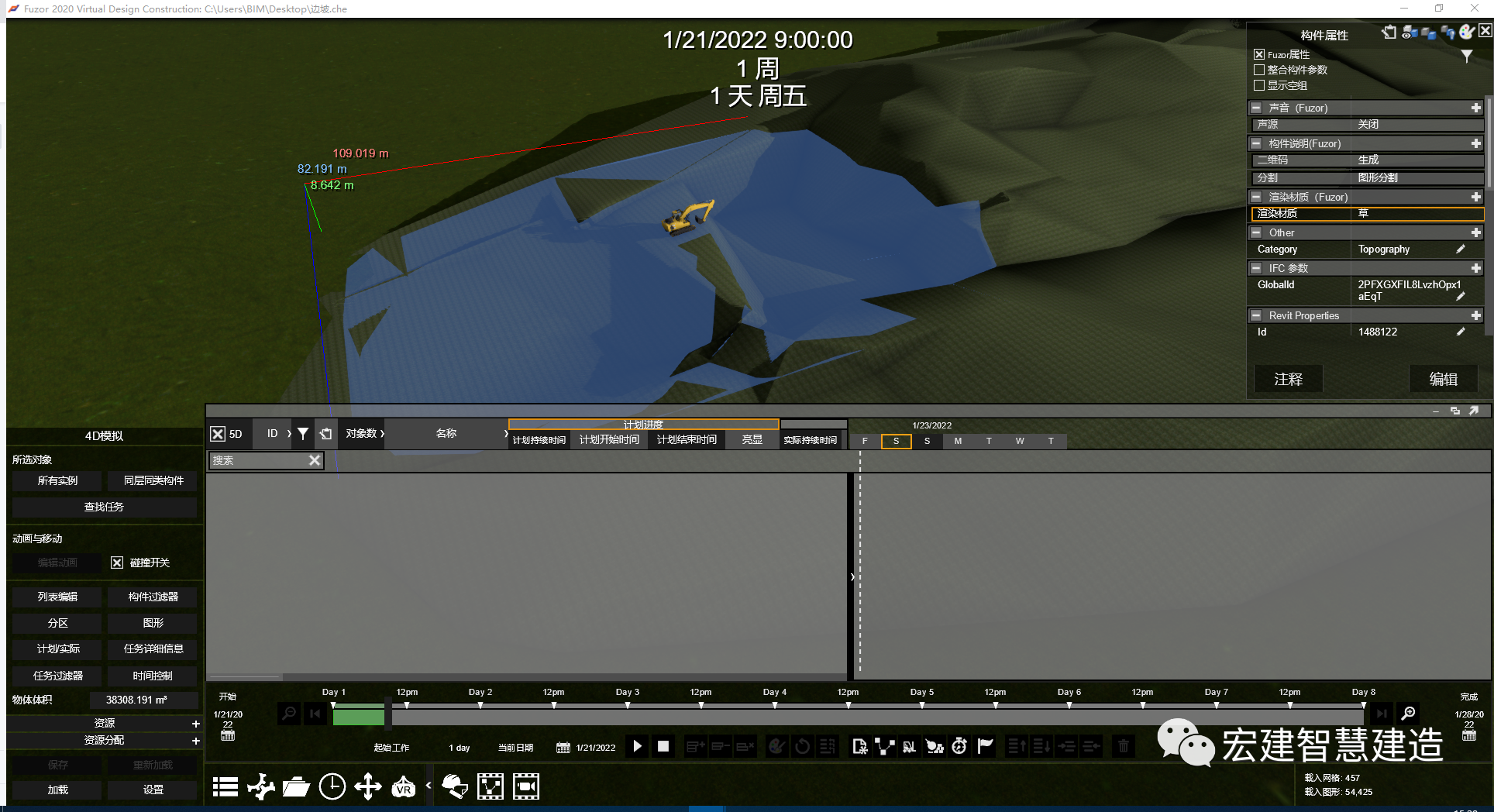1494x812 pixels.
Task: Expand the 资源分配 section plus
Action: coord(195,741)
